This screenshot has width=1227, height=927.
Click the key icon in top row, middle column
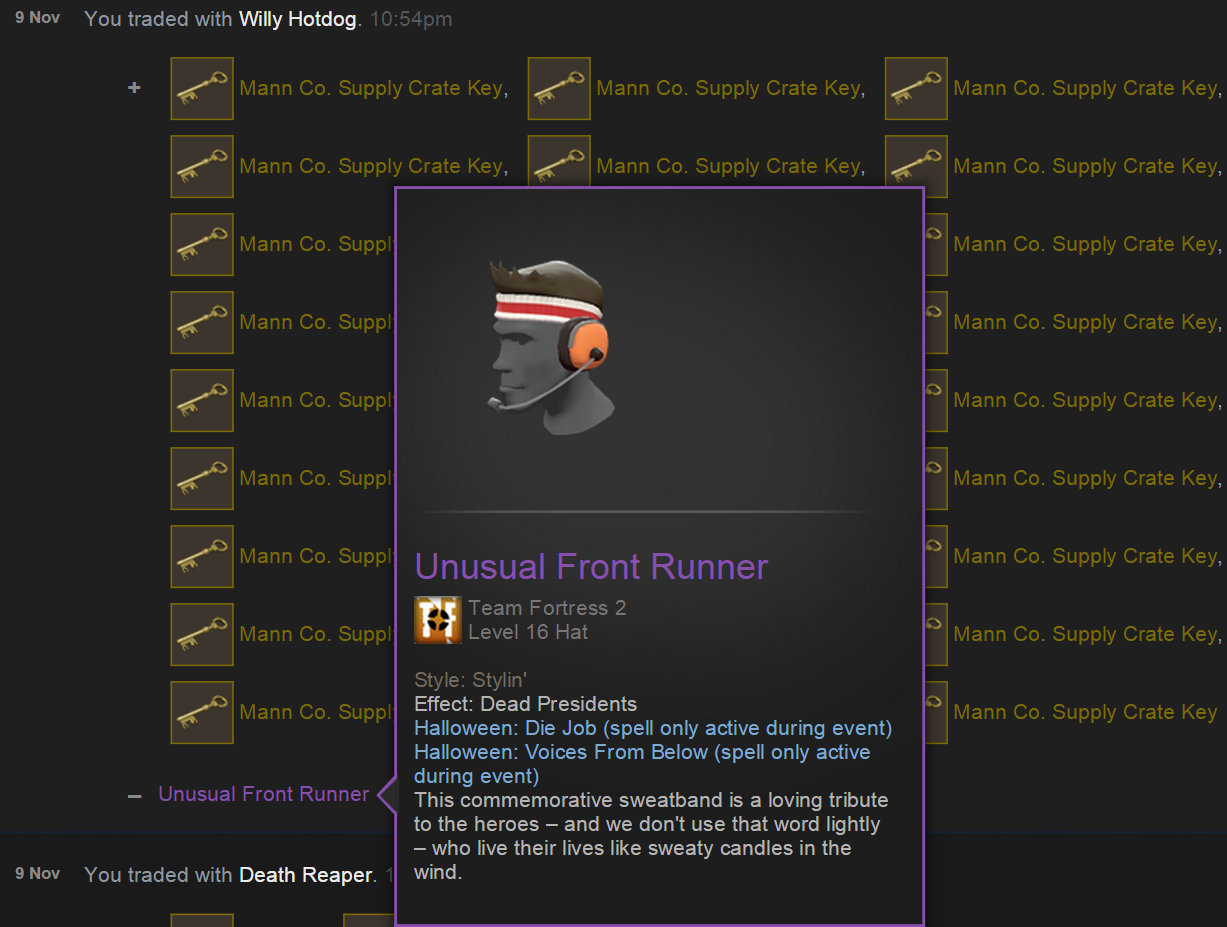(559, 89)
